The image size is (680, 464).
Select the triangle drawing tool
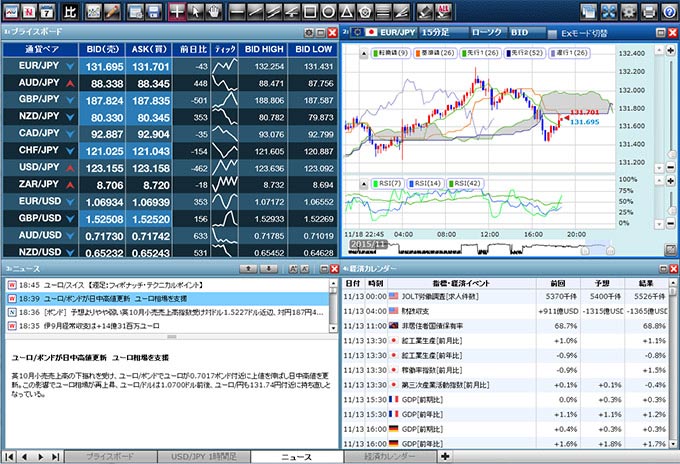[345, 11]
